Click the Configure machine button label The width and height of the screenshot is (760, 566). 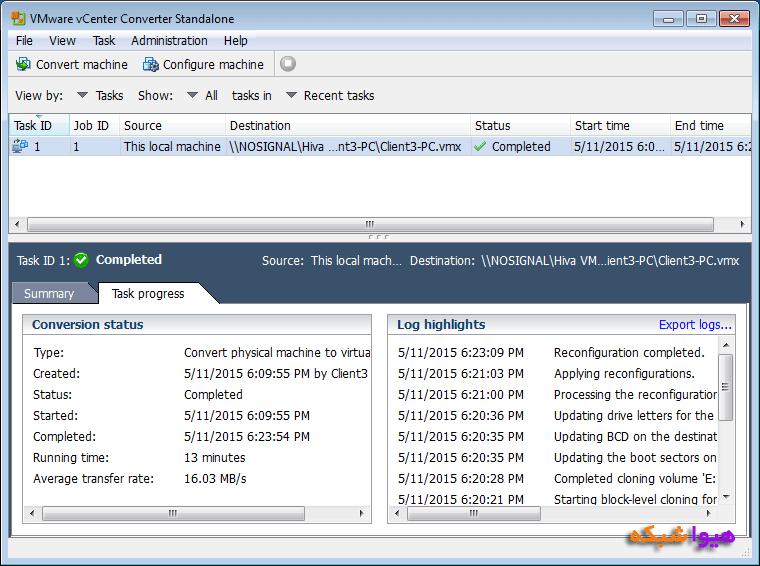(x=213, y=64)
